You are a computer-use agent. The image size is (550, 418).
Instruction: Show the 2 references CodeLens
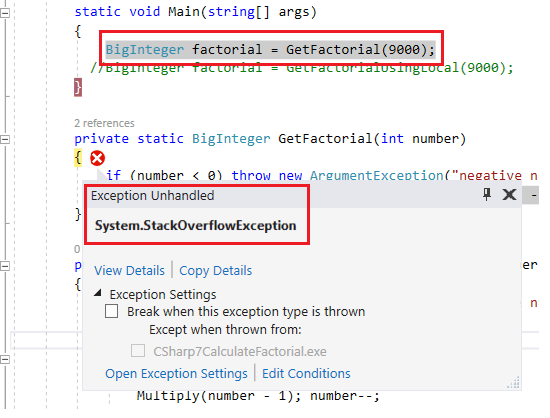point(104,123)
